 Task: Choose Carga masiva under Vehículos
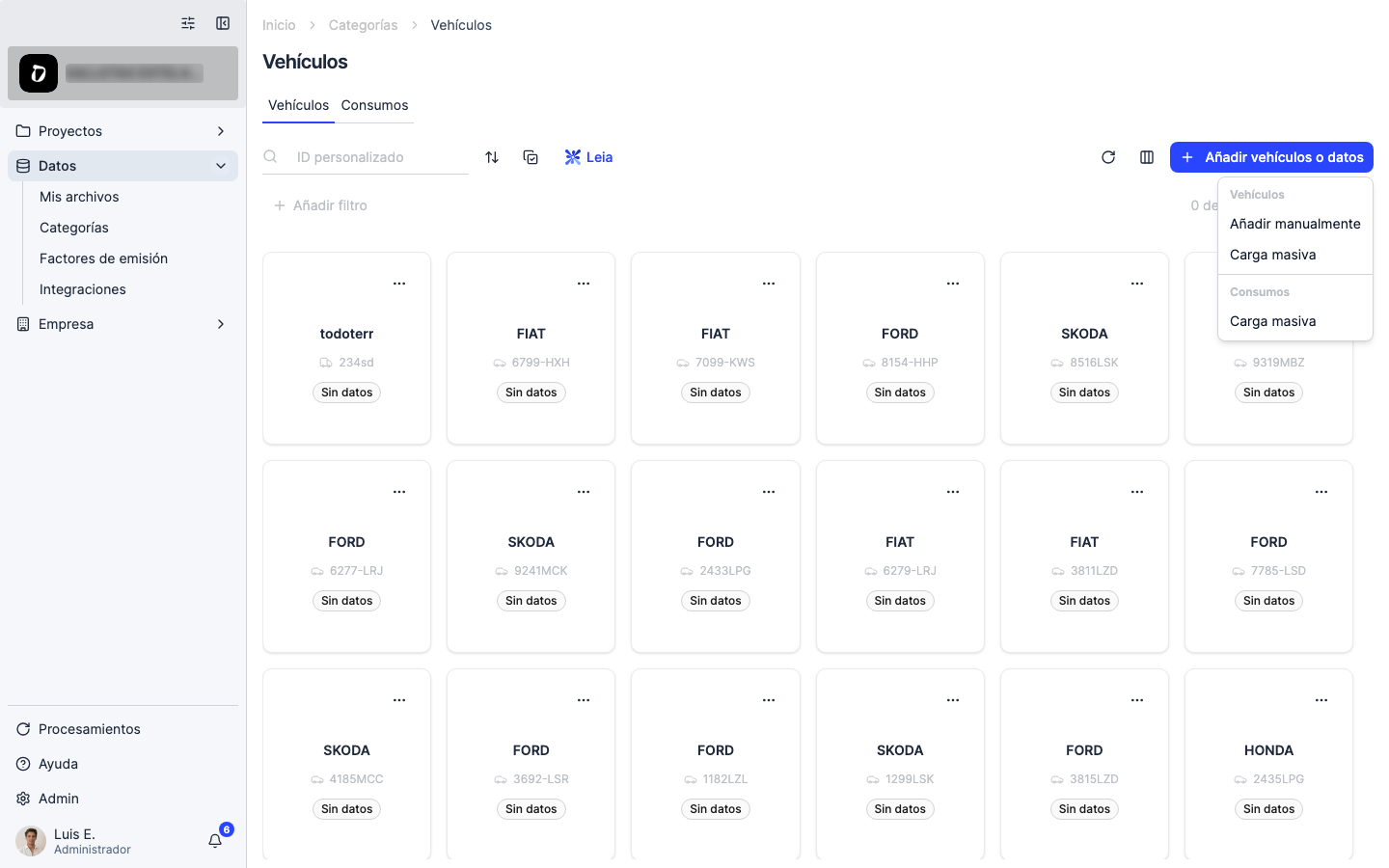point(1295,255)
